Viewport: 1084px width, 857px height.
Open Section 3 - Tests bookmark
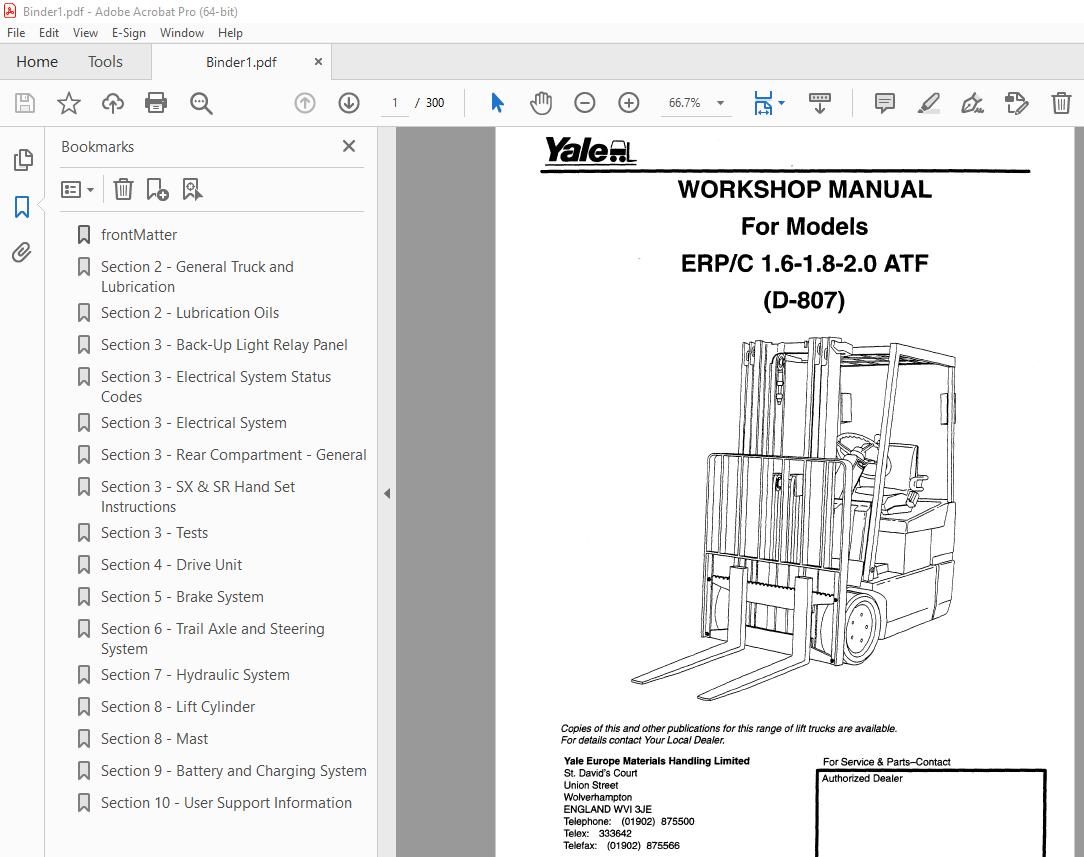point(154,533)
